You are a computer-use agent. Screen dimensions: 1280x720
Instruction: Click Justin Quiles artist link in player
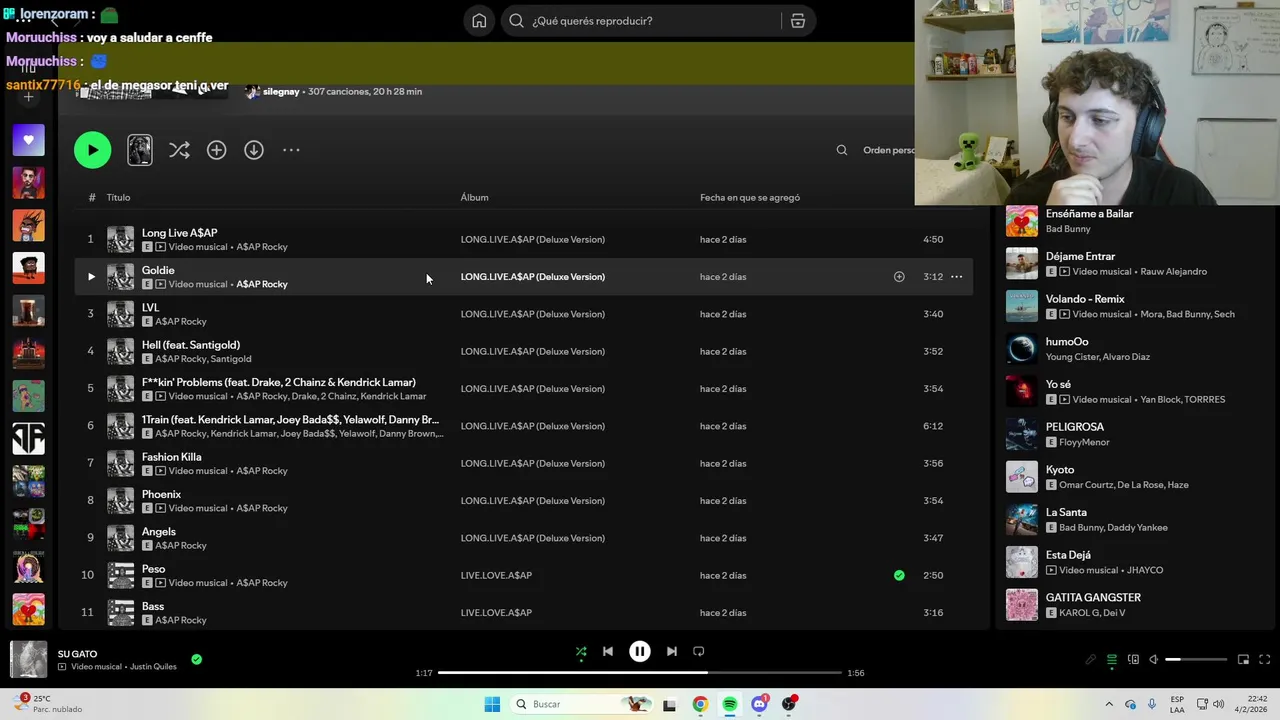(x=152, y=667)
